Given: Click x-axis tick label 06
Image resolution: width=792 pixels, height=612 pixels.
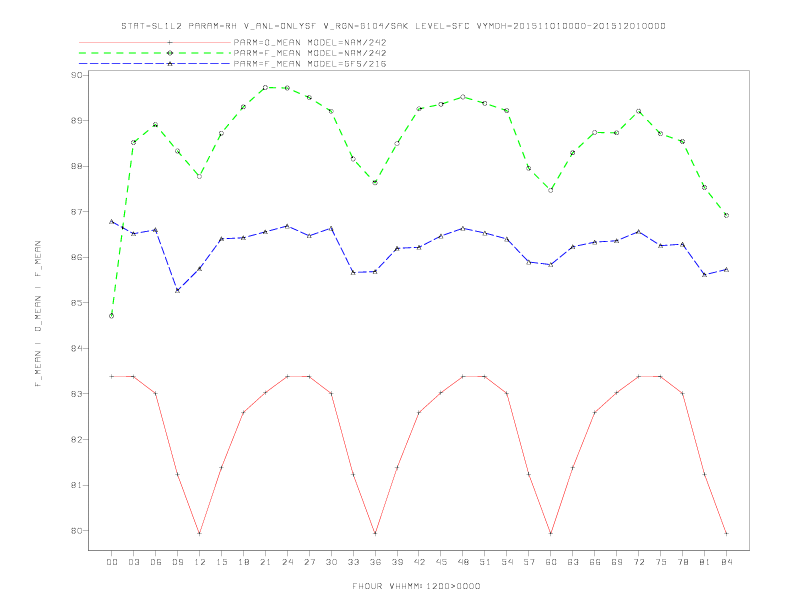Looking at the screenshot, I should [156, 562].
